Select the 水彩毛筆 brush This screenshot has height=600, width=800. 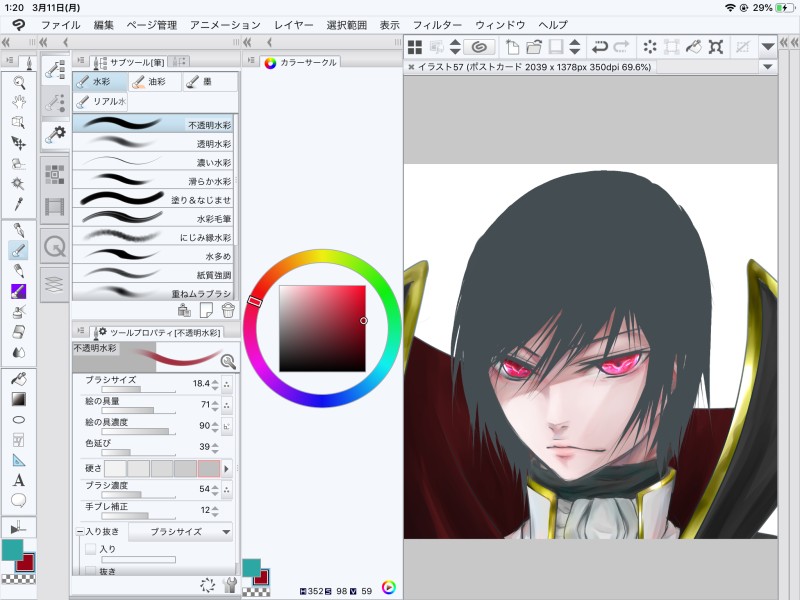tap(153, 218)
